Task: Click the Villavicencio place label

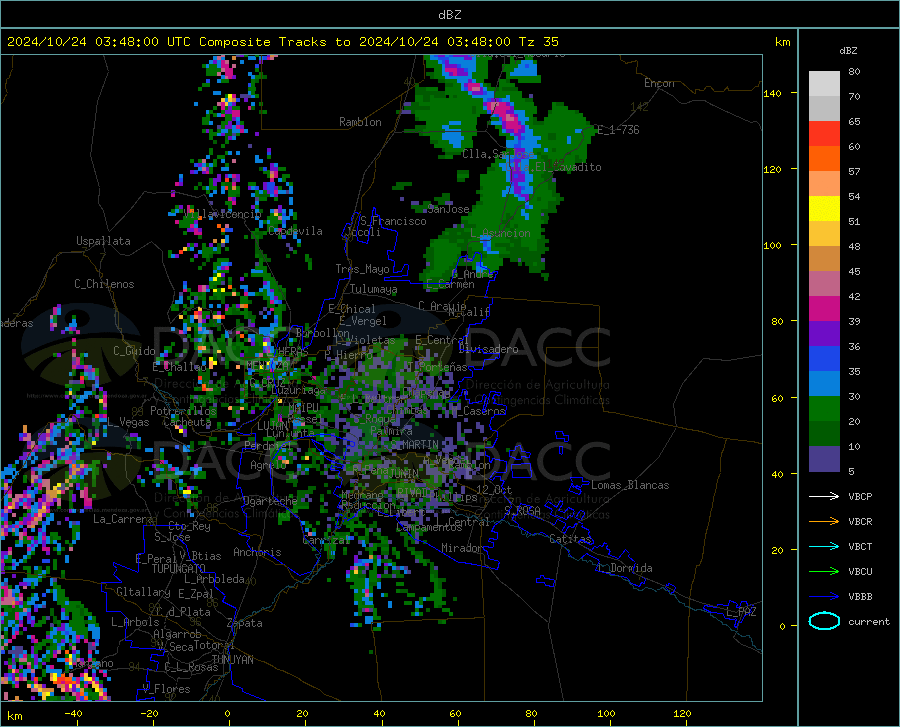Action: [223, 214]
